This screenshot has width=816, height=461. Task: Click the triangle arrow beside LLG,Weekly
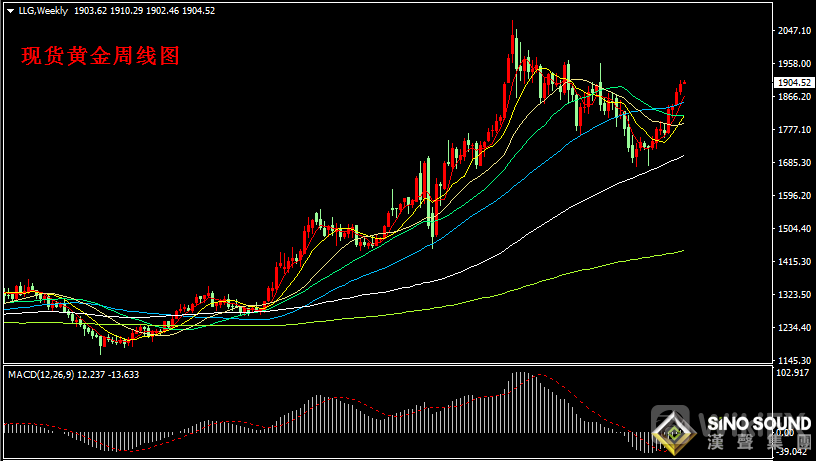[x=10, y=10]
